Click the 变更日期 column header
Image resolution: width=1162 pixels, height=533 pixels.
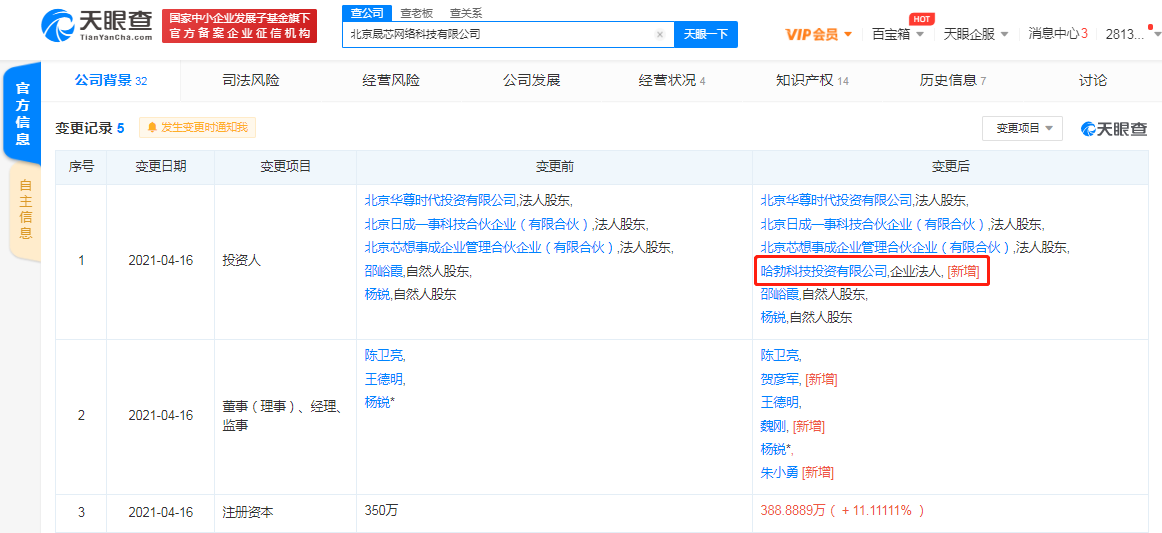coord(161,167)
